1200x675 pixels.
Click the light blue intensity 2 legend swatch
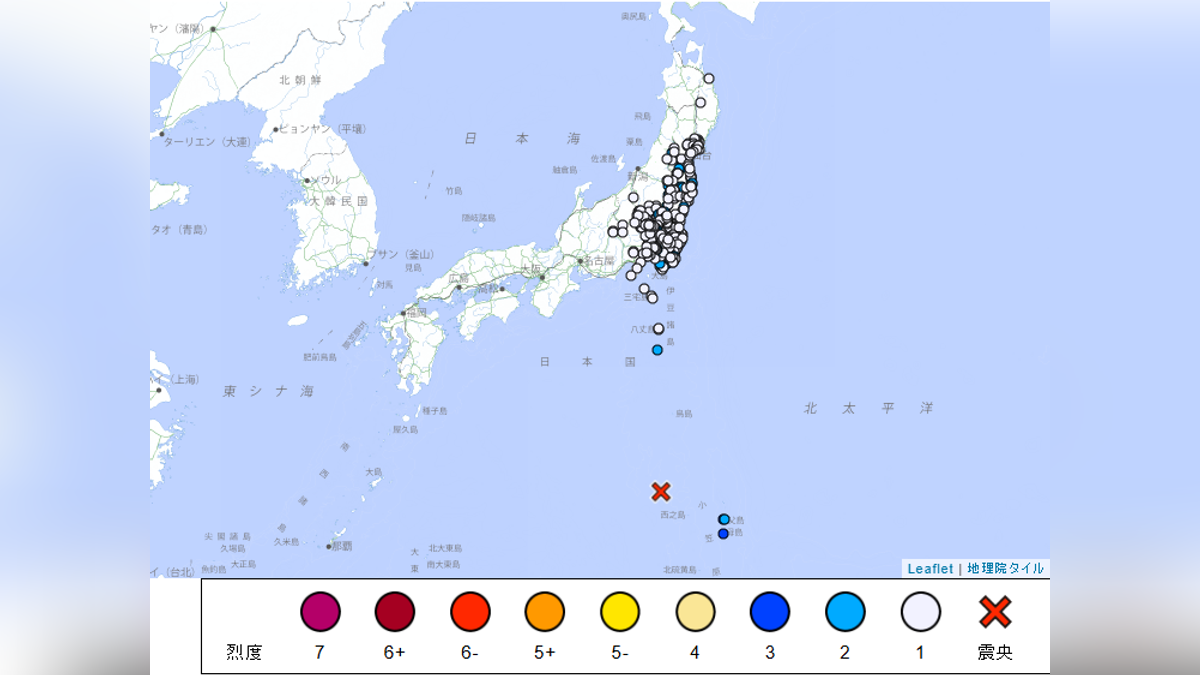point(845,612)
